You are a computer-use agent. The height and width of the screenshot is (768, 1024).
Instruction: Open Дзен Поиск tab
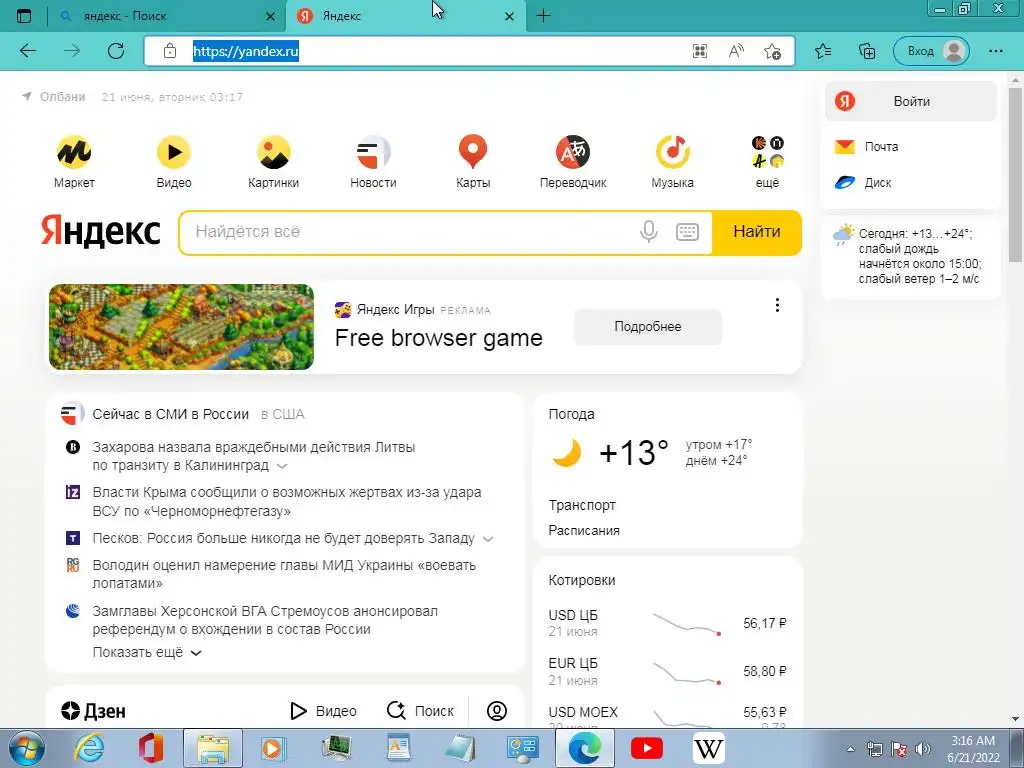point(420,711)
